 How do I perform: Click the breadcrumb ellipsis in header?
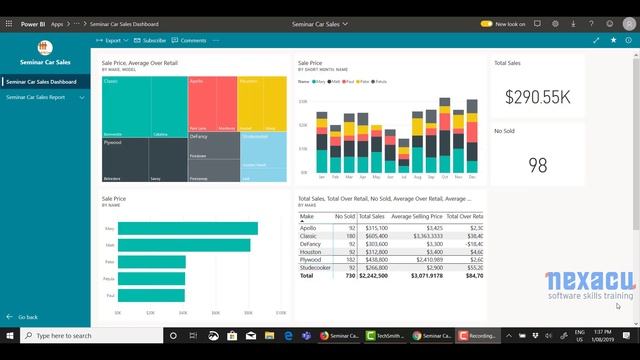pos(76,24)
